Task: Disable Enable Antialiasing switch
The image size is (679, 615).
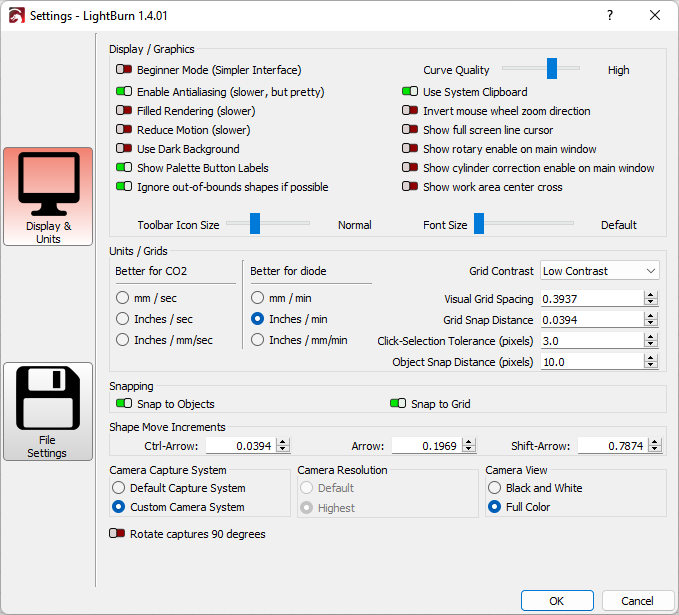Action: point(124,91)
